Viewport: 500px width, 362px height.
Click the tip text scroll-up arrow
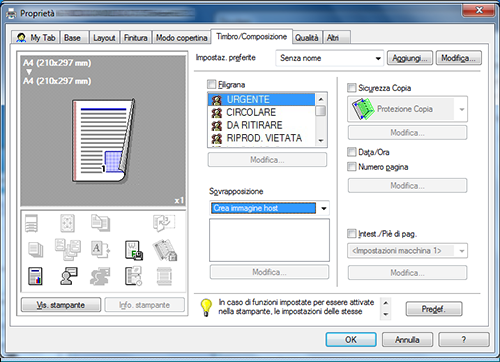coord(386,303)
